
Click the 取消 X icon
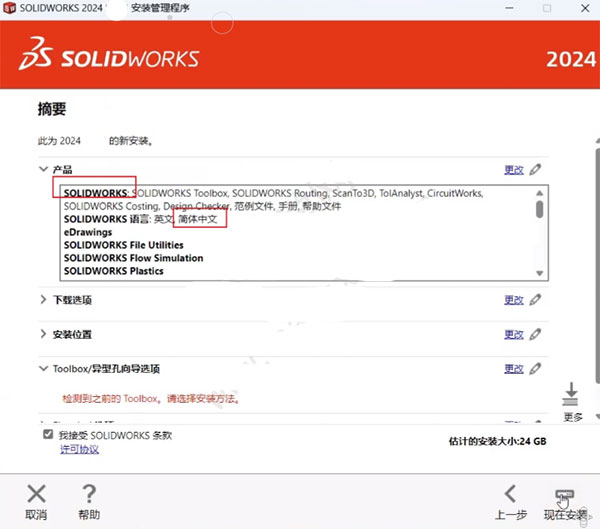[x=36, y=493]
